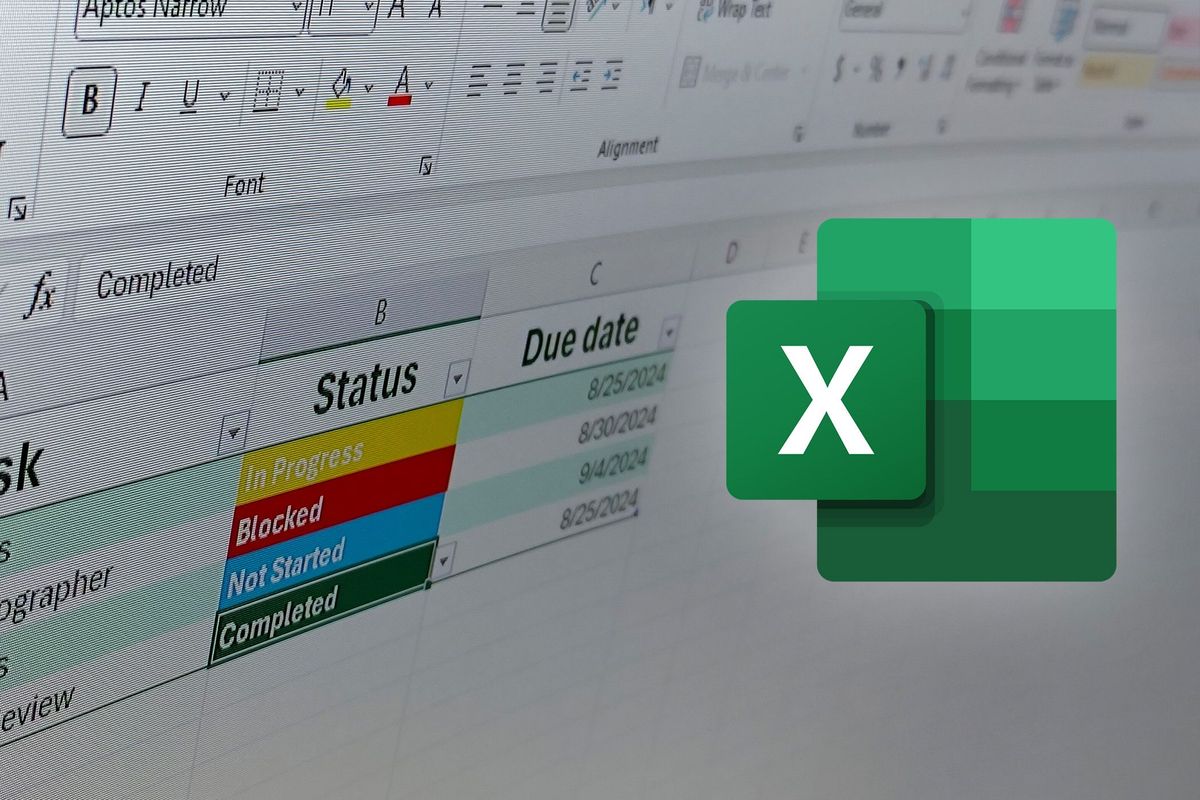Apply Fill Color with the paint bucket
This screenshot has height=800, width=1200.
[x=341, y=88]
